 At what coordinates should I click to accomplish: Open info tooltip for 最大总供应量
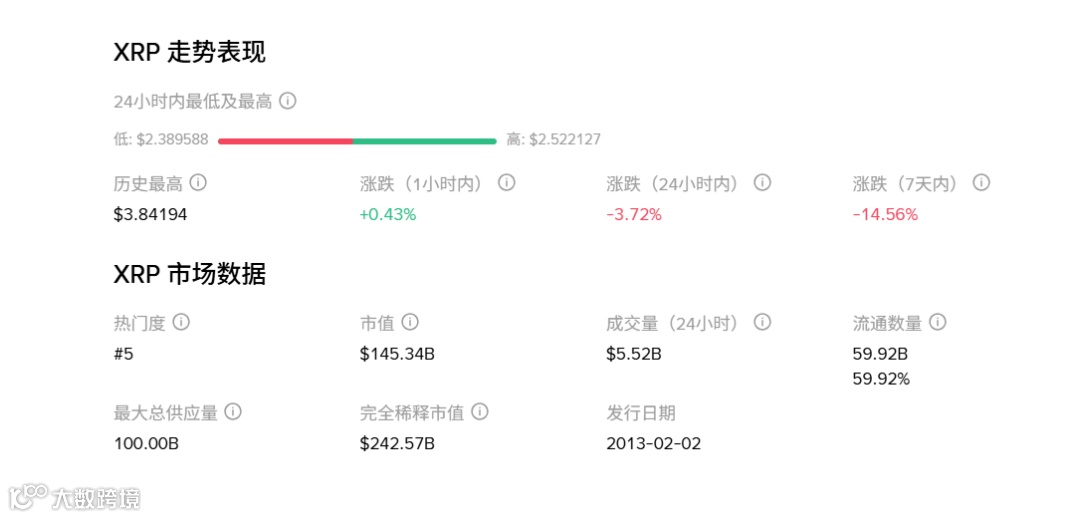click(233, 412)
